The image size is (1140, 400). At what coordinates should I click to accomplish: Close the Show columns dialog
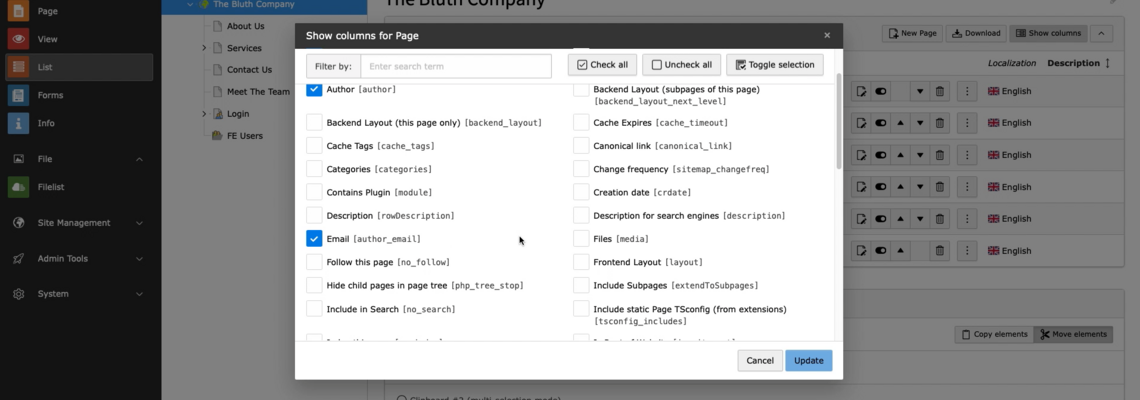[826, 36]
